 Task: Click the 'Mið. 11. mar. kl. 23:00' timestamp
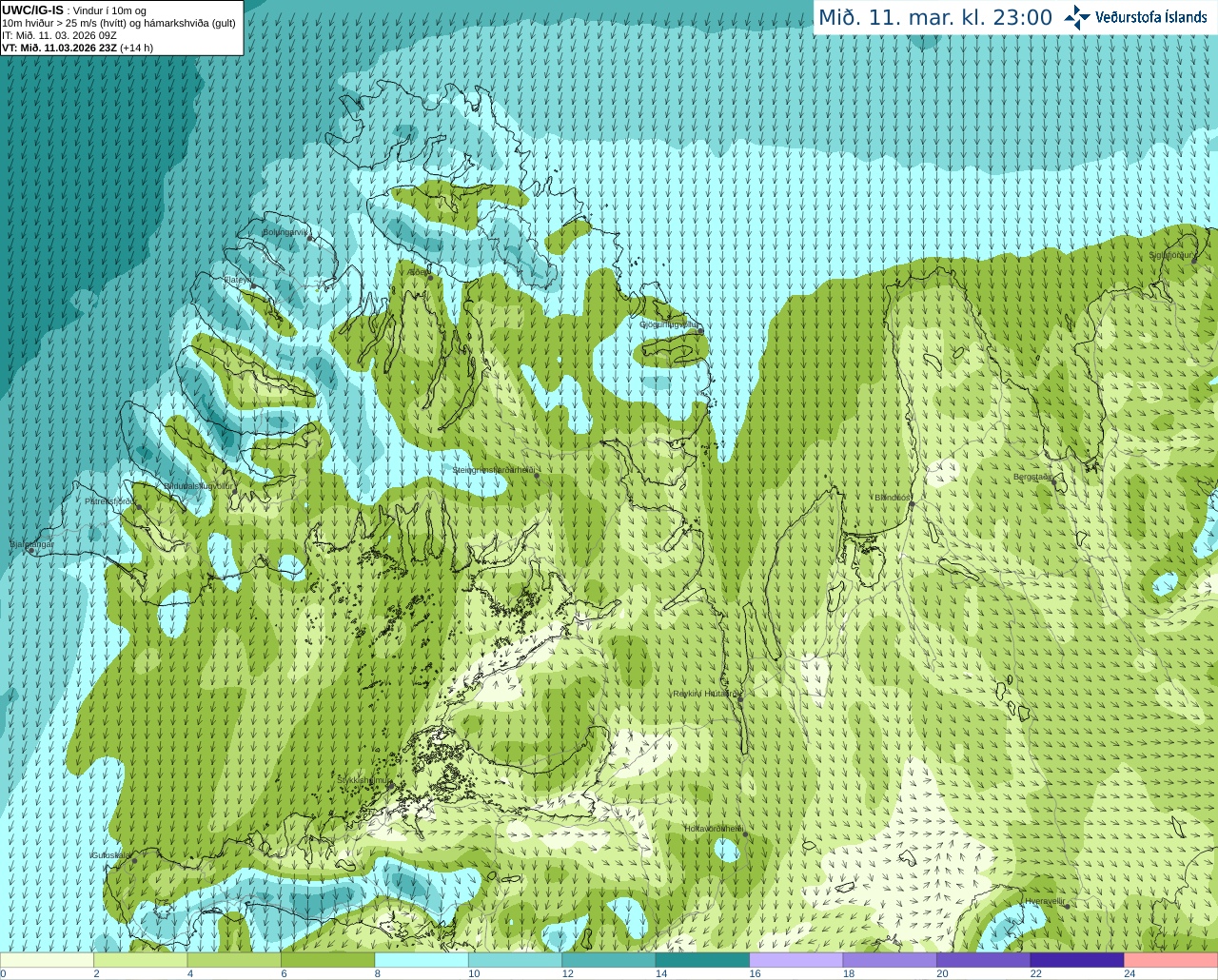pyautogui.click(x=935, y=17)
